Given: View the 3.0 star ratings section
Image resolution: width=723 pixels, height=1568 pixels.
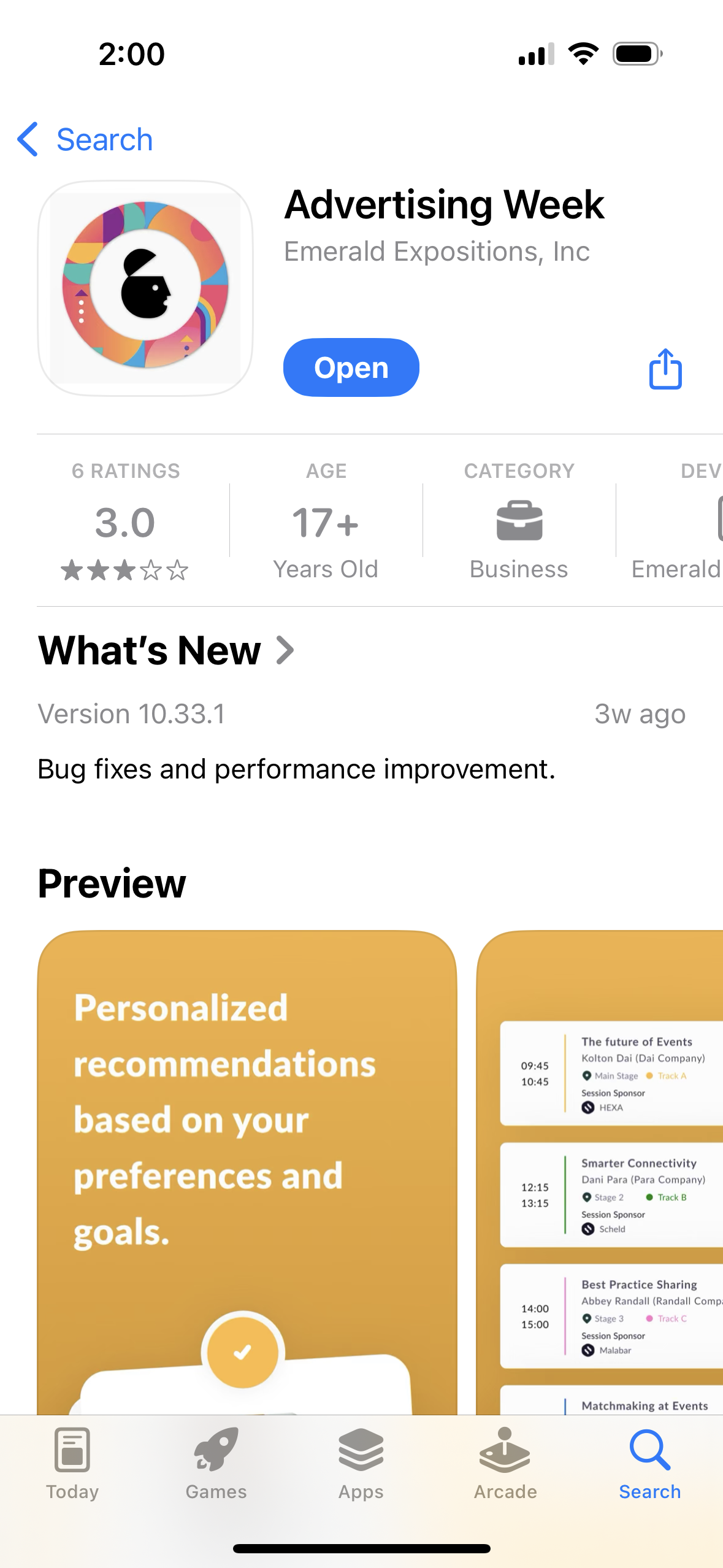Looking at the screenshot, I should (x=125, y=522).
